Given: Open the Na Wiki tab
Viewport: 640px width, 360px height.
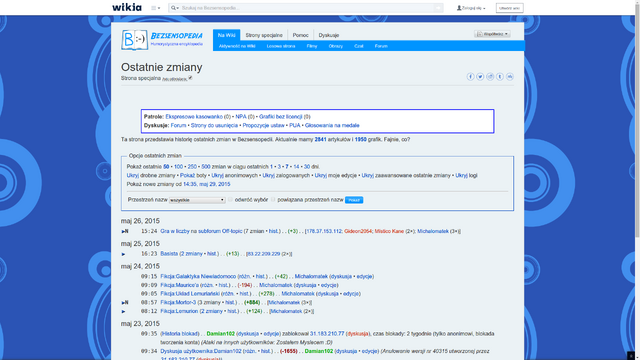Looking at the screenshot, I should point(227,35).
